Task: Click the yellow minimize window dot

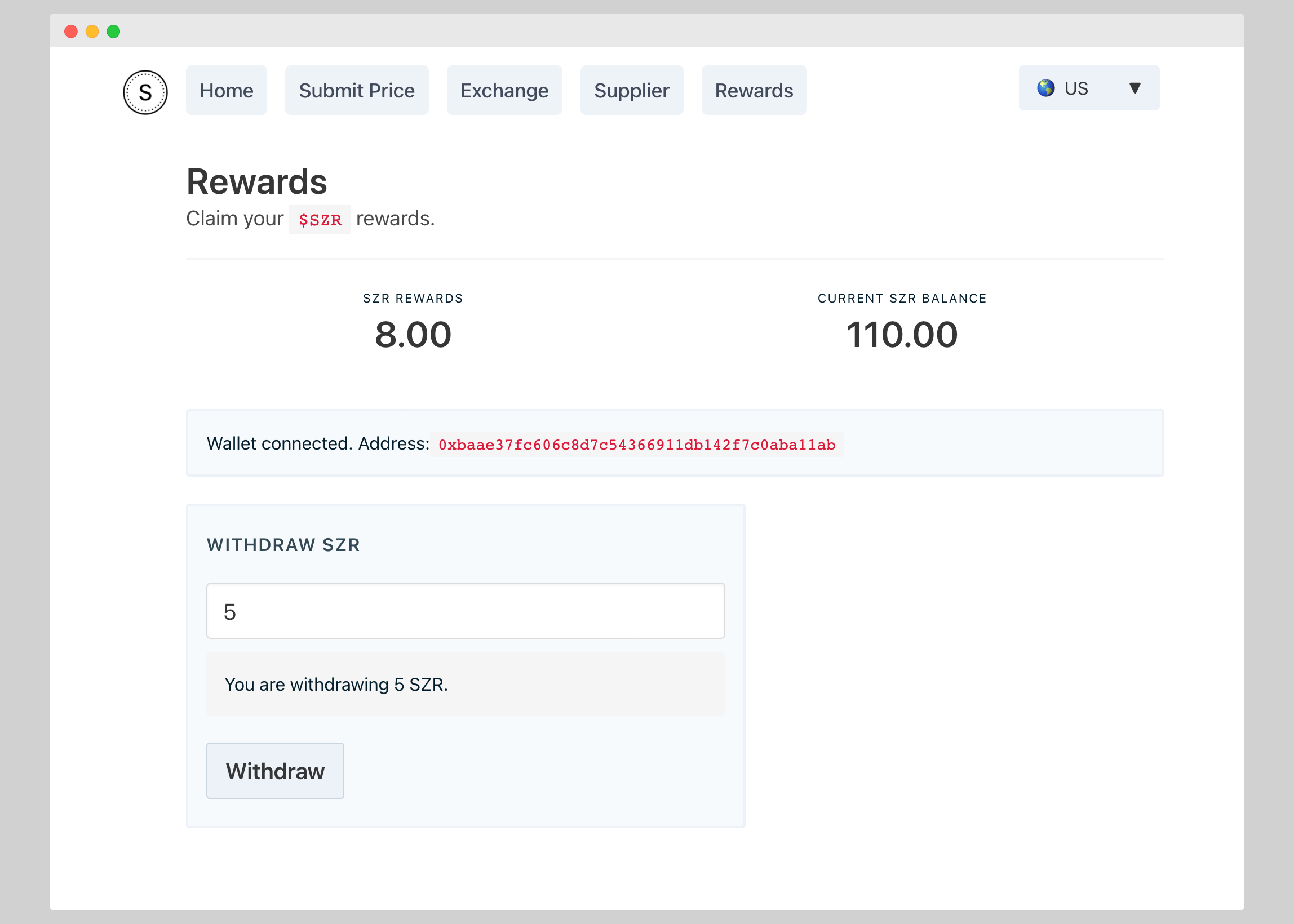Action: coord(92,32)
